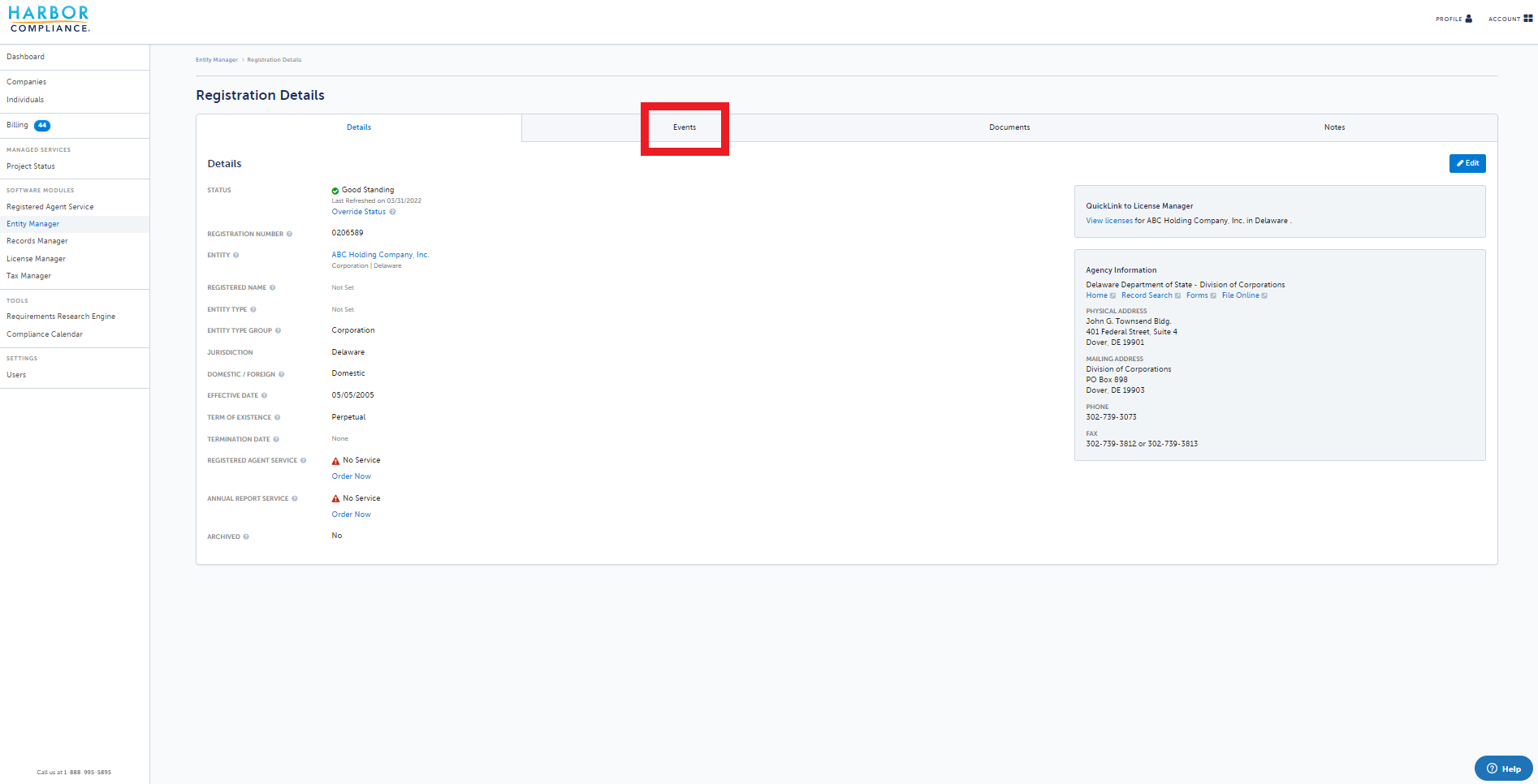Click PO Box 898 mailing line
Image resolution: width=1538 pixels, height=784 pixels.
pyautogui.click(x=1107, y=380)
